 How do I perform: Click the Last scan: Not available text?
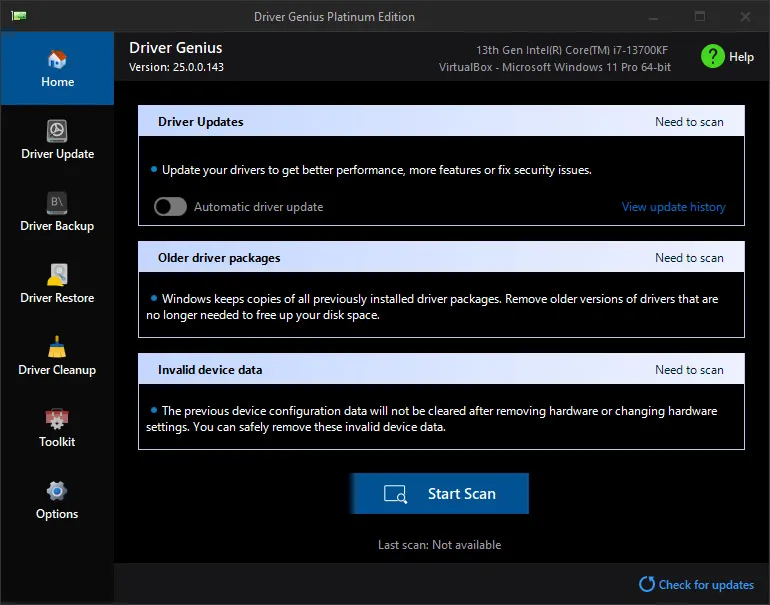(440, 545)
